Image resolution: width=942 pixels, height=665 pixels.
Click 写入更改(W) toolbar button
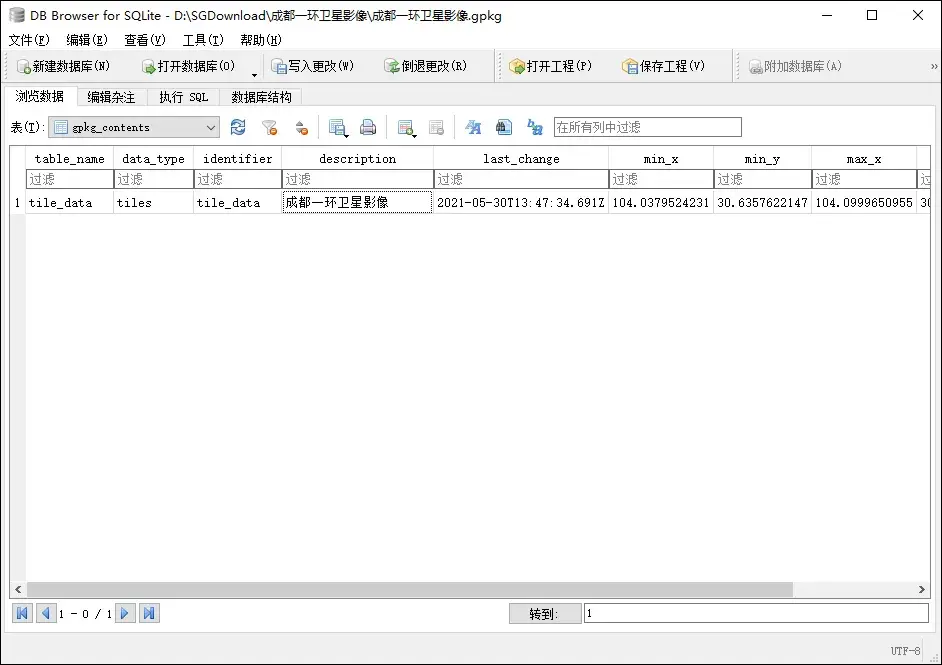312,66
